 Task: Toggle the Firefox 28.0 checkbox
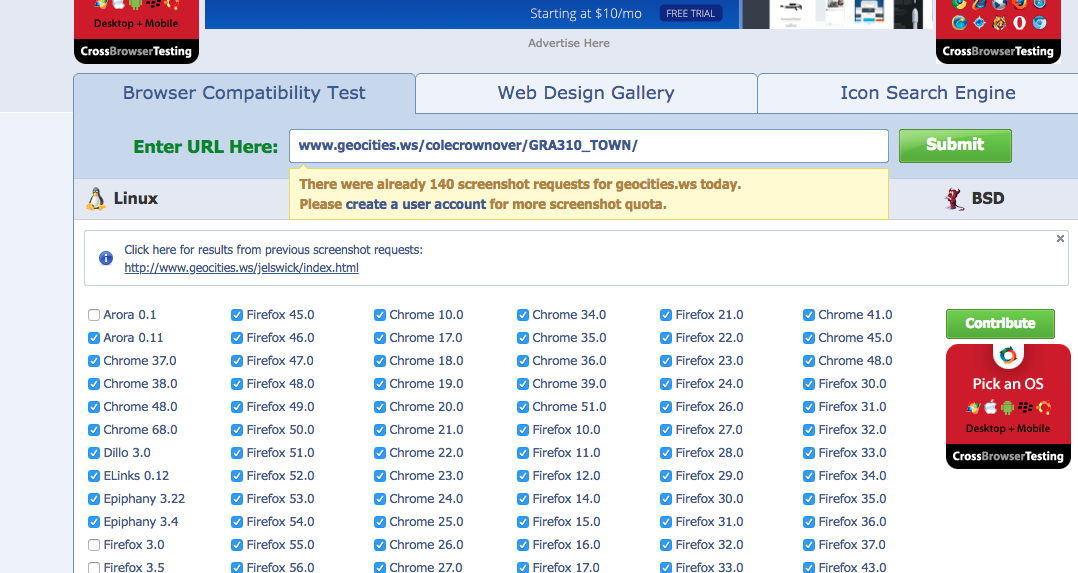point(666,453)
